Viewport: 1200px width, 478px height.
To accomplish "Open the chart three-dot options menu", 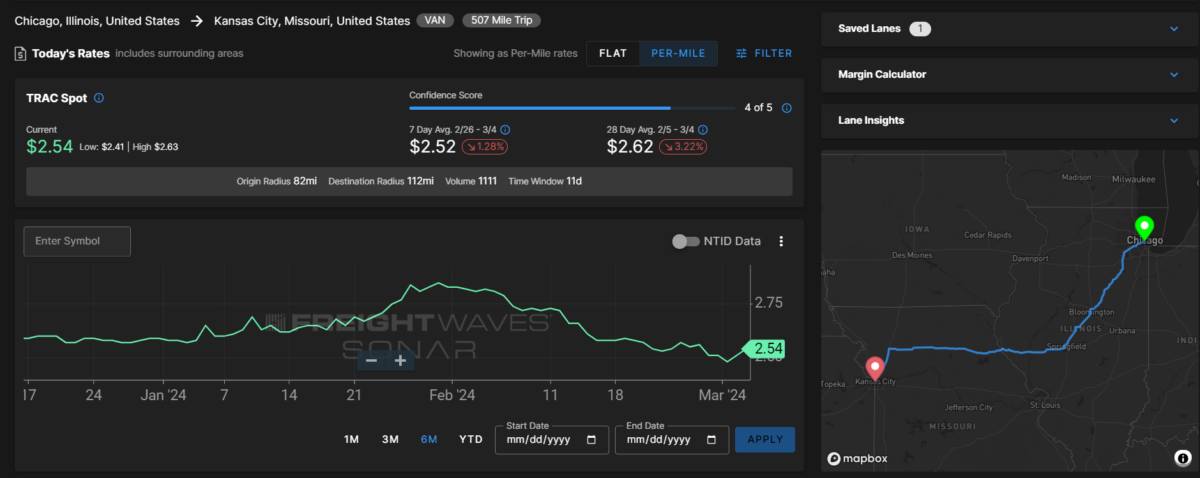I will click(x=782, y=241).
